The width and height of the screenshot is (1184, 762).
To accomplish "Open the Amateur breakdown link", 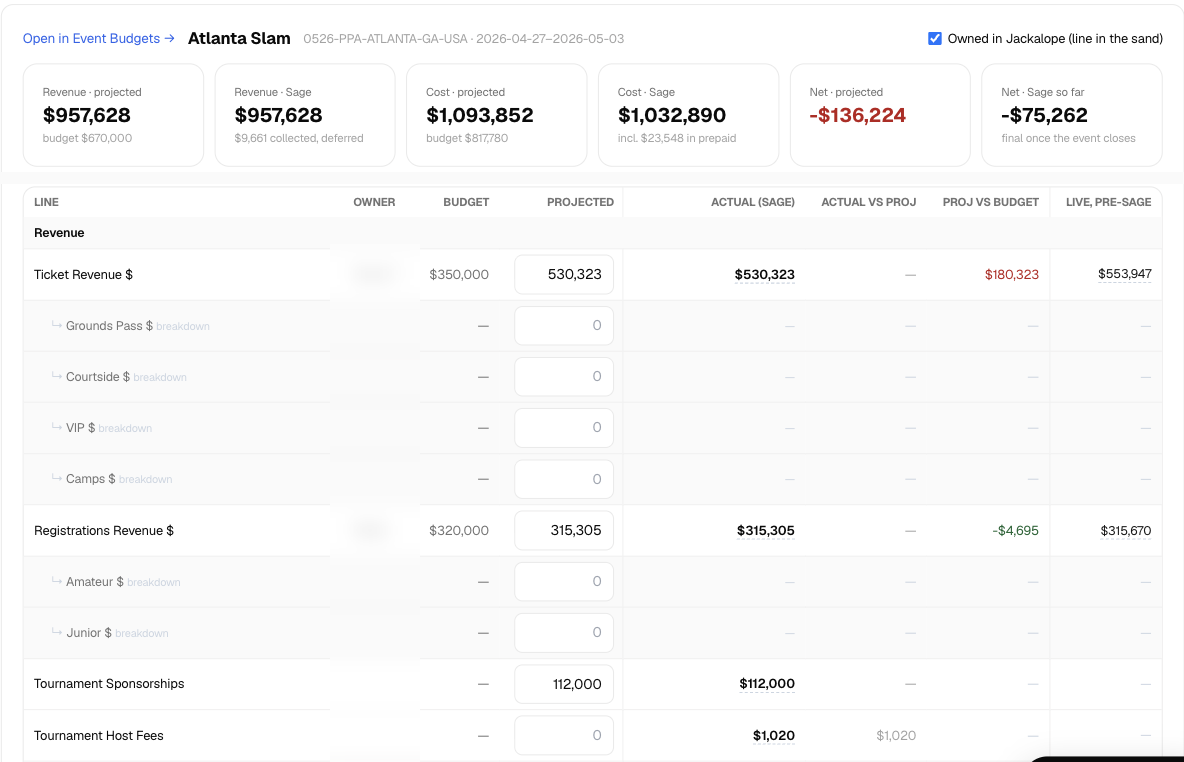I will pyautogui.click(x=154, y=582).
